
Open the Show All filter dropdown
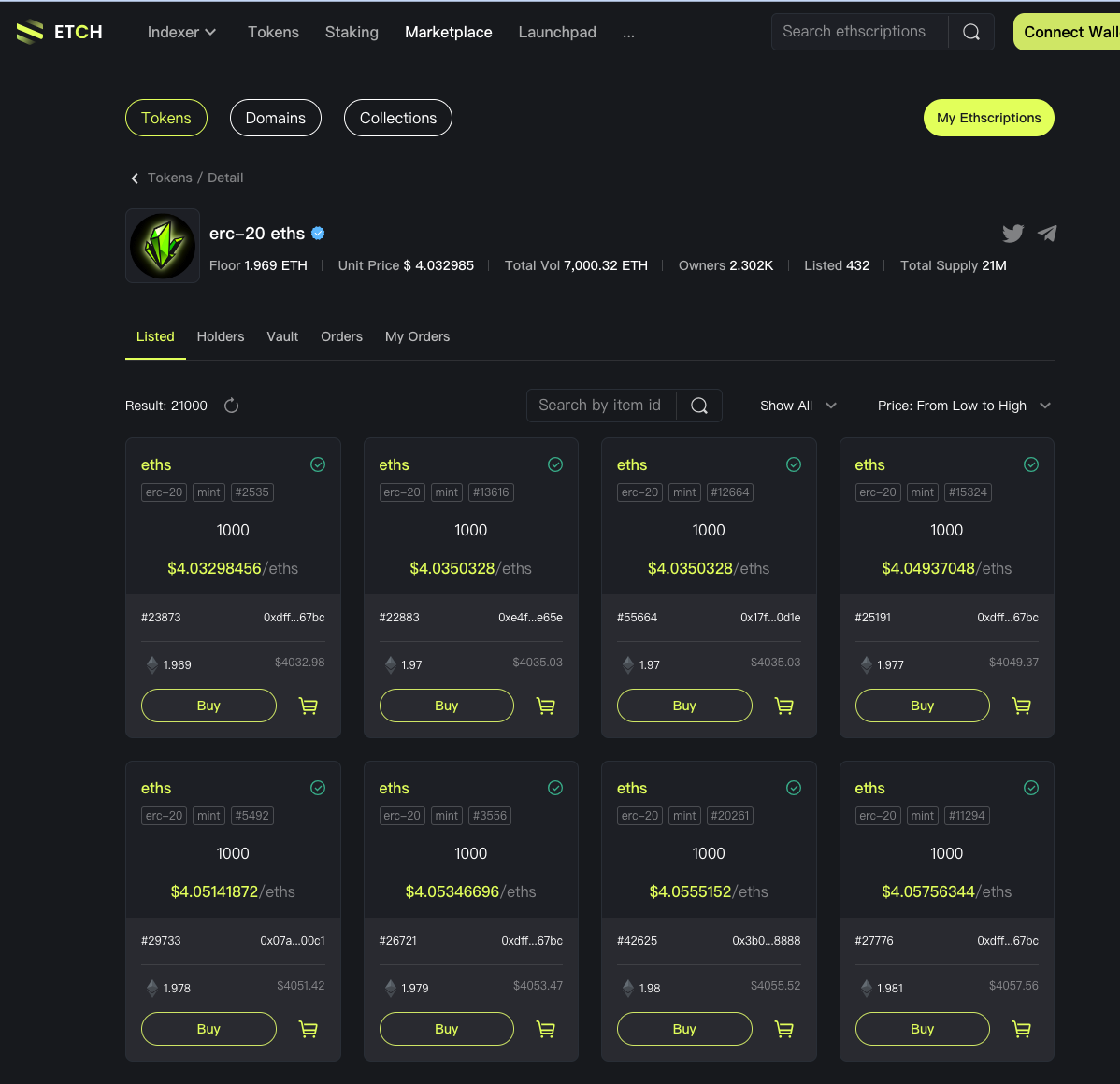coord(797,406)
